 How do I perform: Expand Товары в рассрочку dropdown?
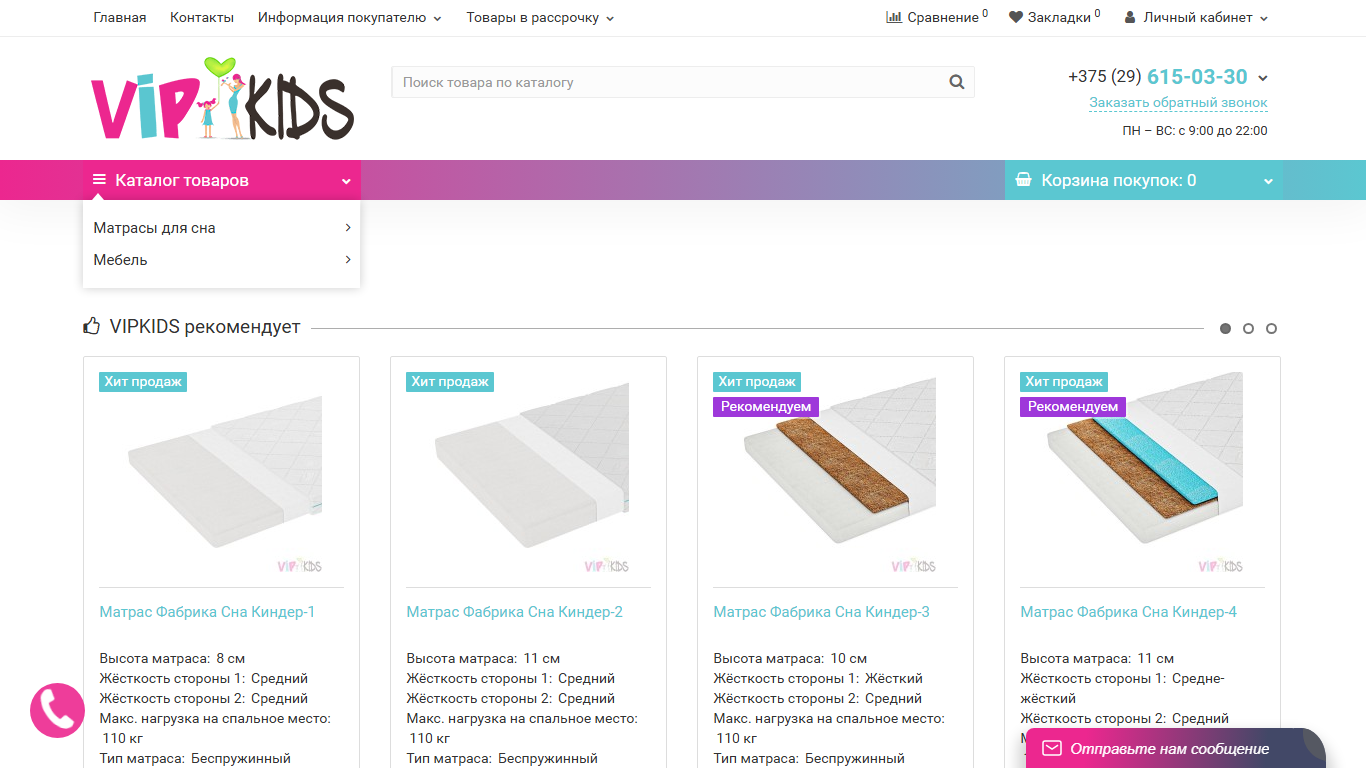[x=540, y=17]
